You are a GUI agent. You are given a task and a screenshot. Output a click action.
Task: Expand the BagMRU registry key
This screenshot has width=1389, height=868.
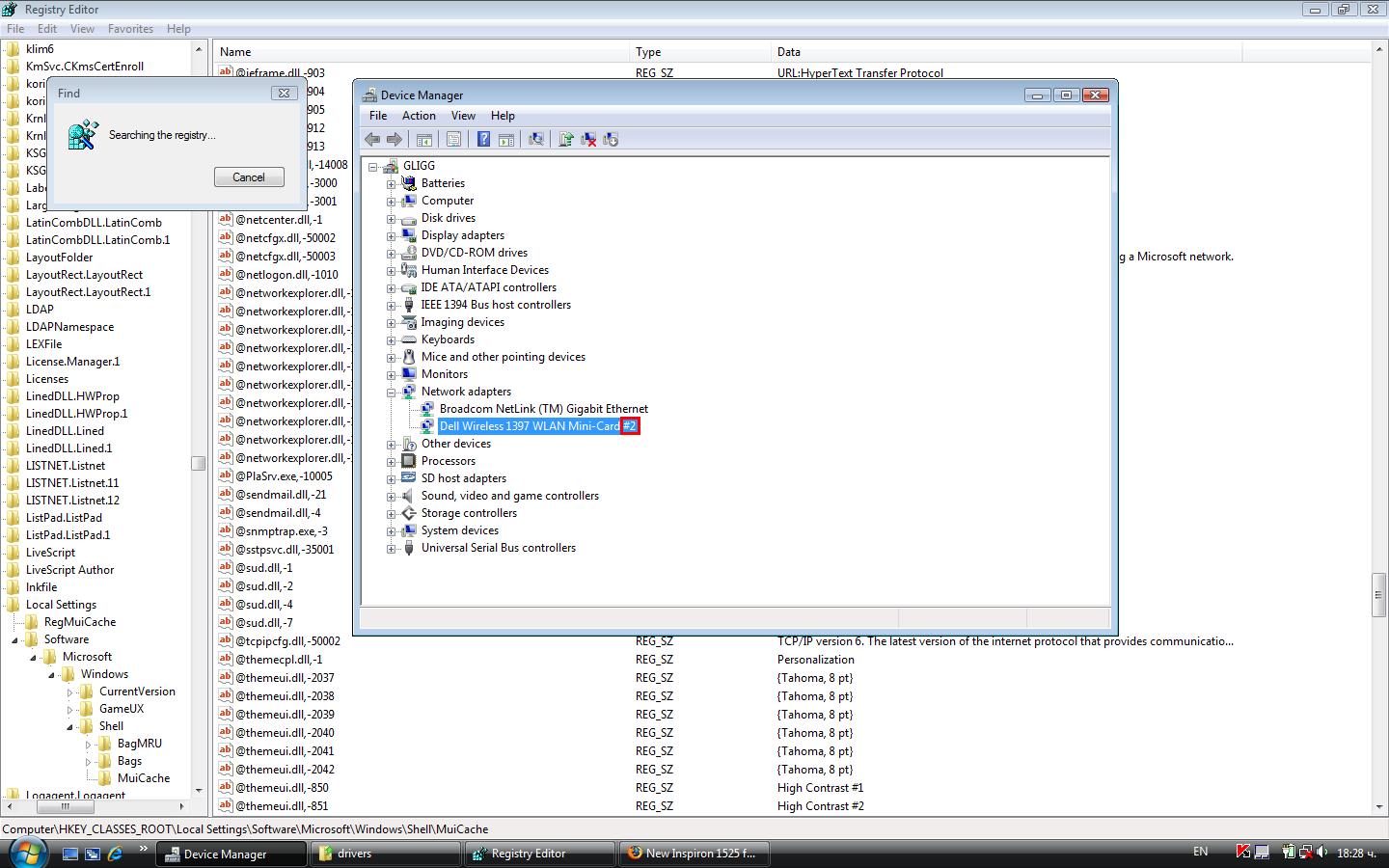pos(88,745)
